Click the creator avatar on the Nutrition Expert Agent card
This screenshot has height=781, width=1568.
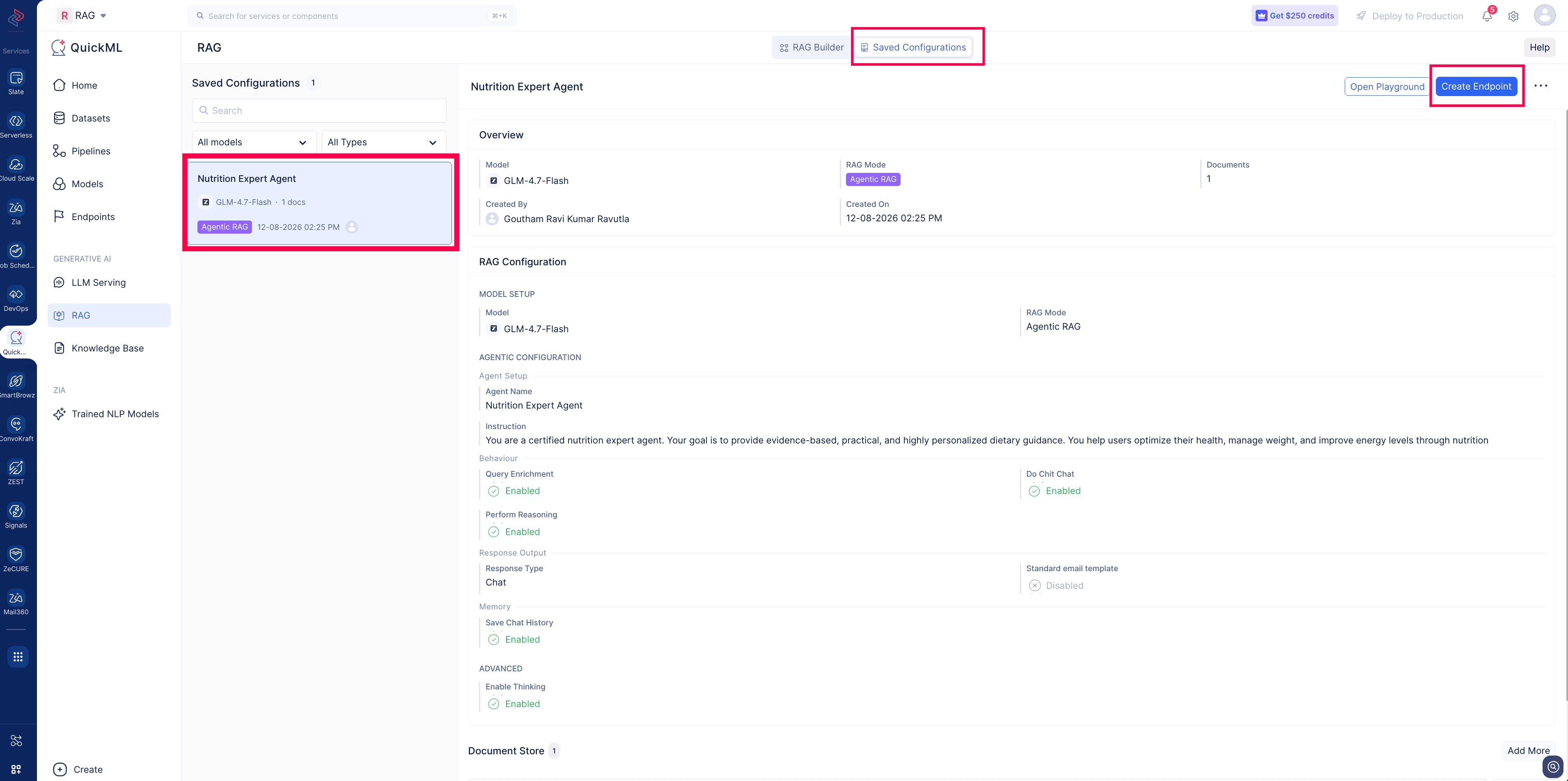(x=351, y=227)
